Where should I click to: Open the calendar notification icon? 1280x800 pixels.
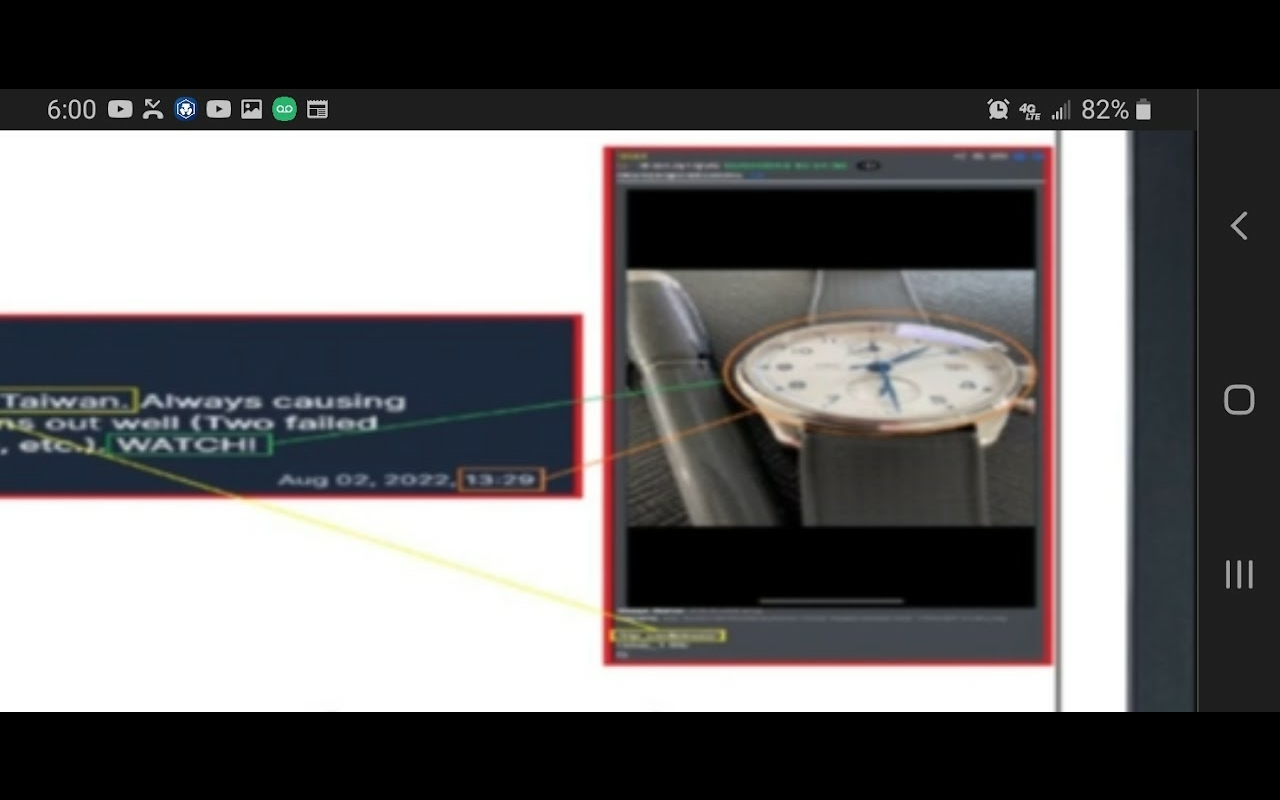[x=317, y=109]
